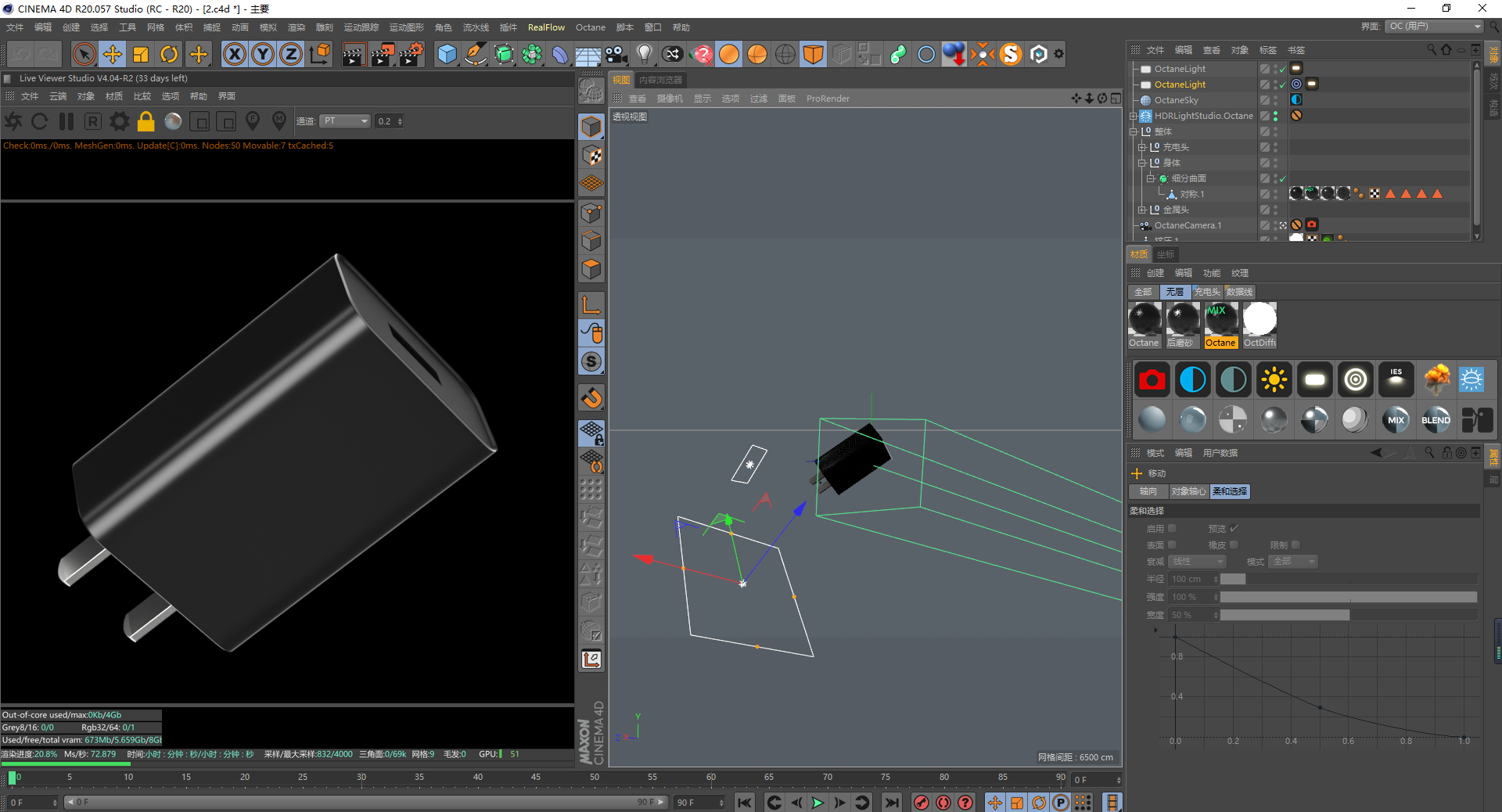Viewport: 1502px width, 812px height.
Task: Open the OC(用户) layout dropdown
Action: pos(1433,26)
